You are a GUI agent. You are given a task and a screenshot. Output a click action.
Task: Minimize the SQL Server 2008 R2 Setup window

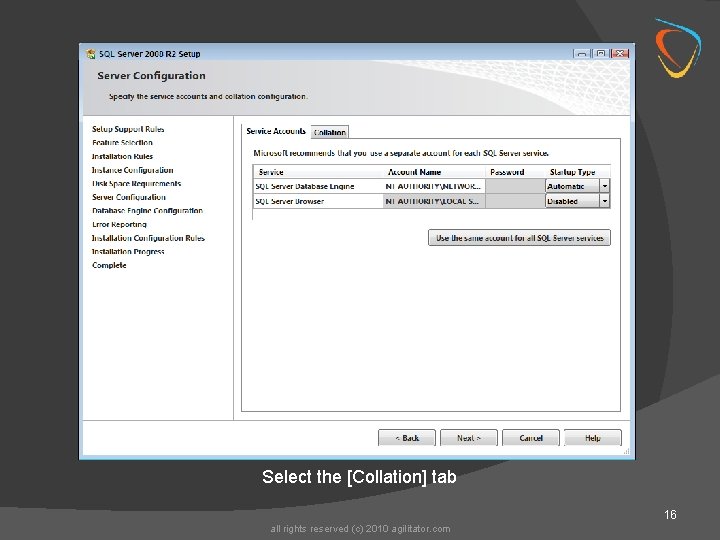point(582,54)
